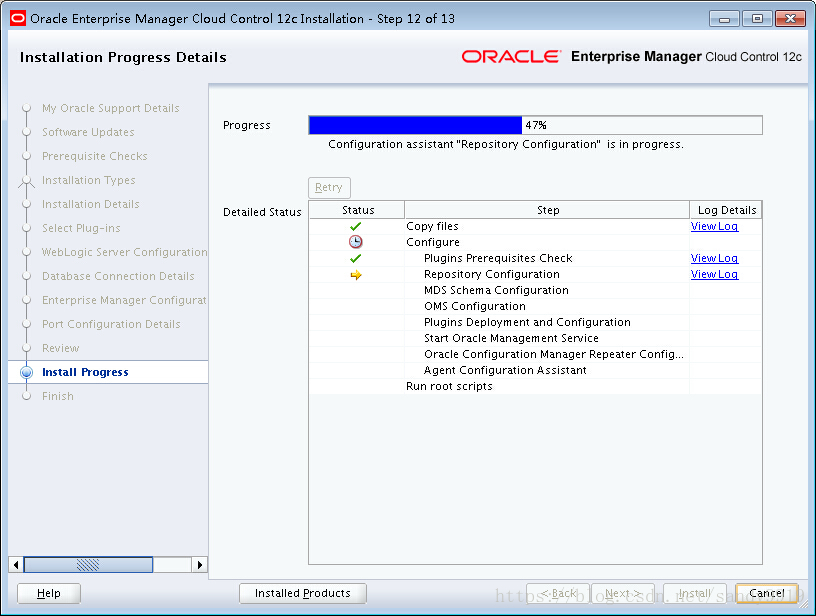The width and height of the screenshot is (816, 616).
Task: Select the WebLogic Server Configuration step
Action: point(124,252)
